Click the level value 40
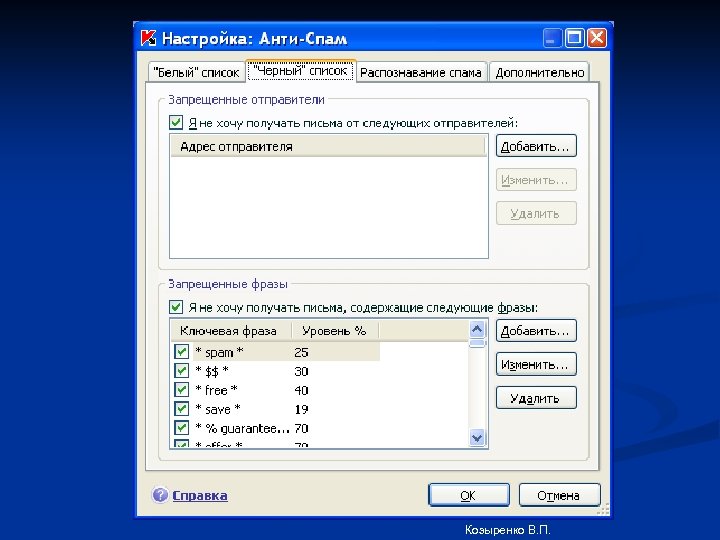 pyautogui.click(x=301, y=390)
